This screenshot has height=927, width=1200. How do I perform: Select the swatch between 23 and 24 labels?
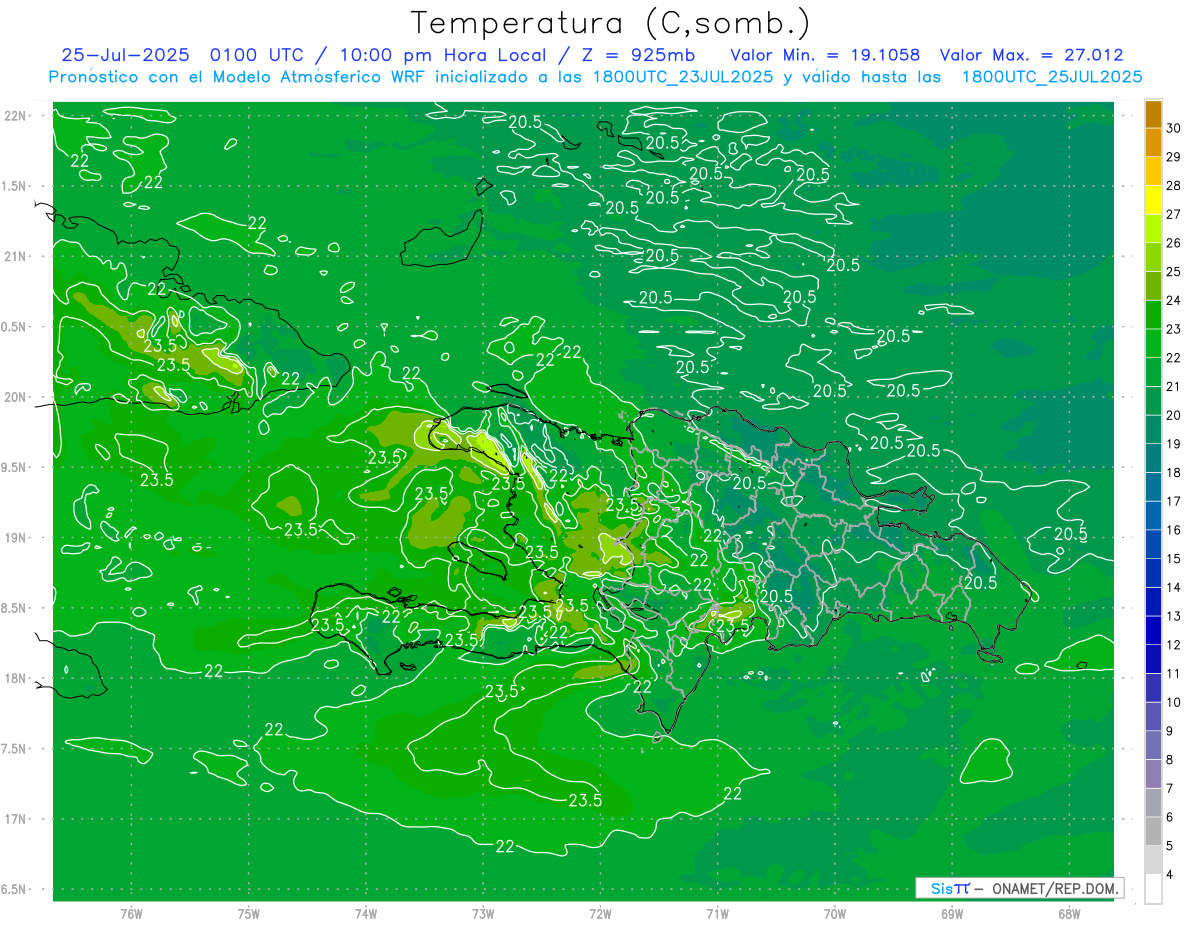pyautogui.click(x=1153, y=314)
